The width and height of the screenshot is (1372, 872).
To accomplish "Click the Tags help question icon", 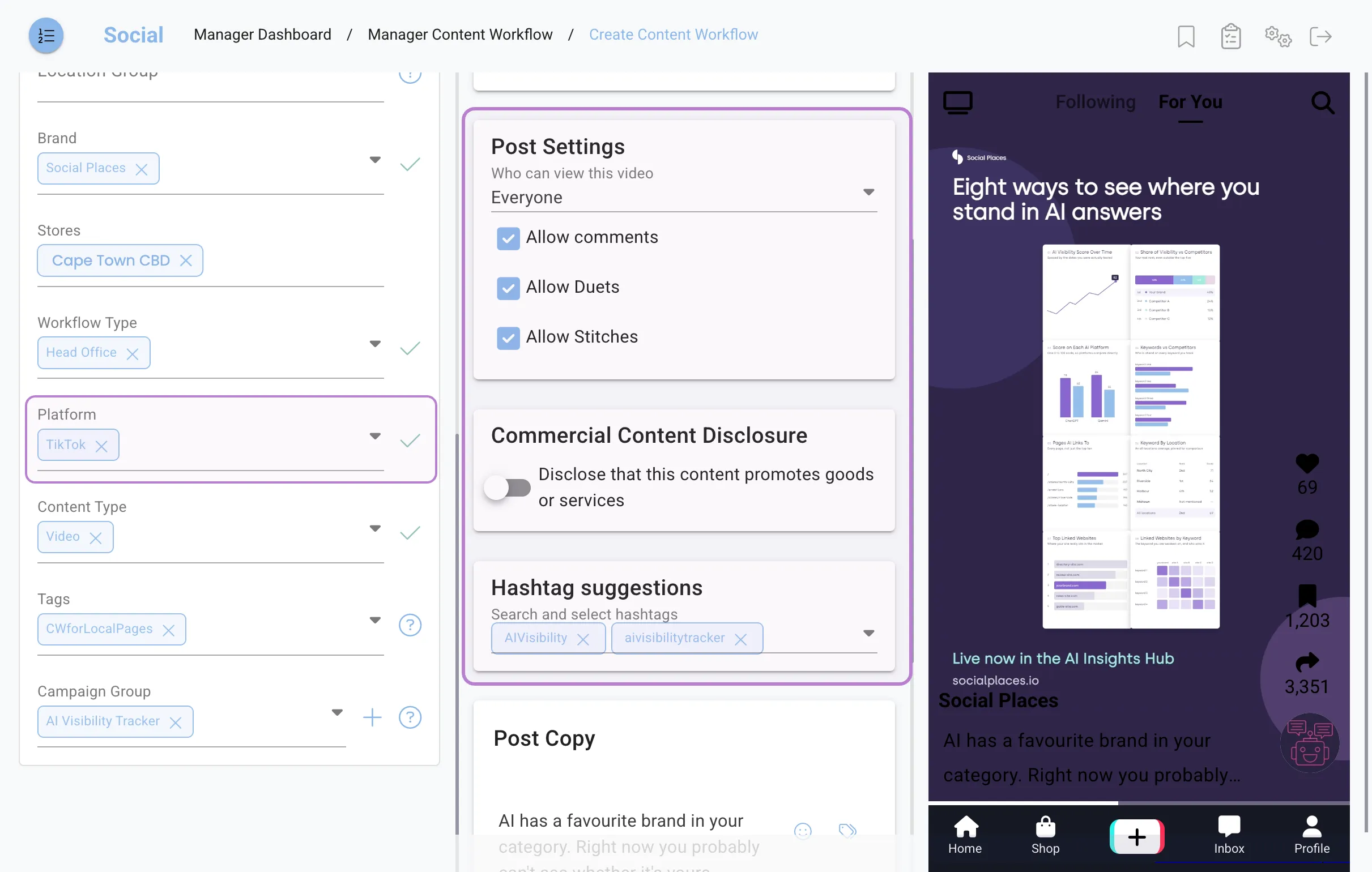I will (x=410, y=625).
